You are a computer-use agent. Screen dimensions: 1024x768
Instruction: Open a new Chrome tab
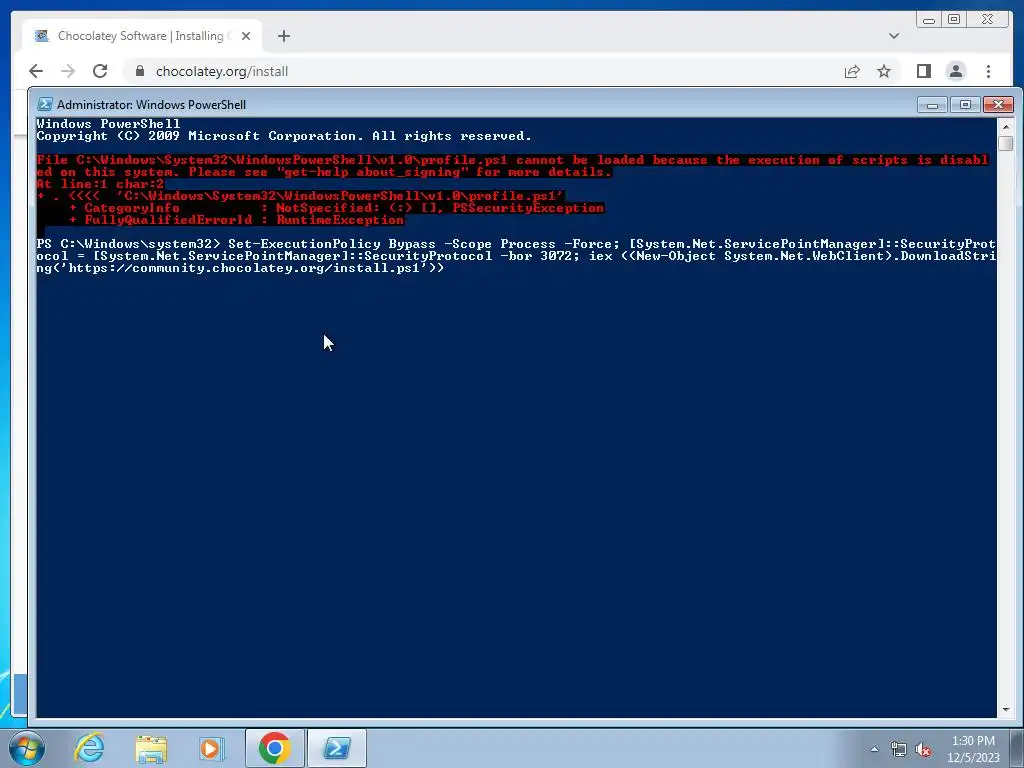click(x=283, y=36)
